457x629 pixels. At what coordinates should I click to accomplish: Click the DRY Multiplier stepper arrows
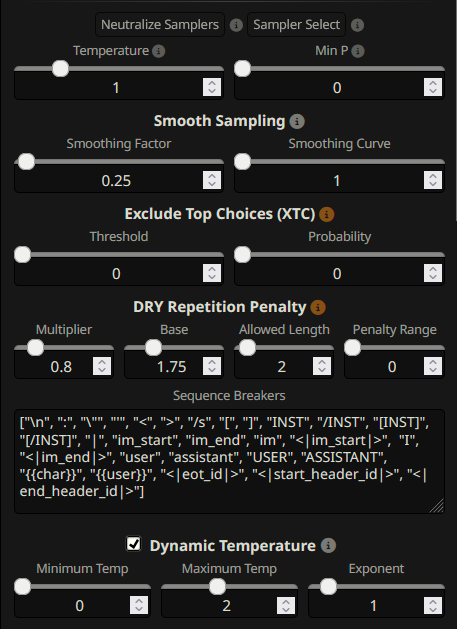(x=102, y=366)
